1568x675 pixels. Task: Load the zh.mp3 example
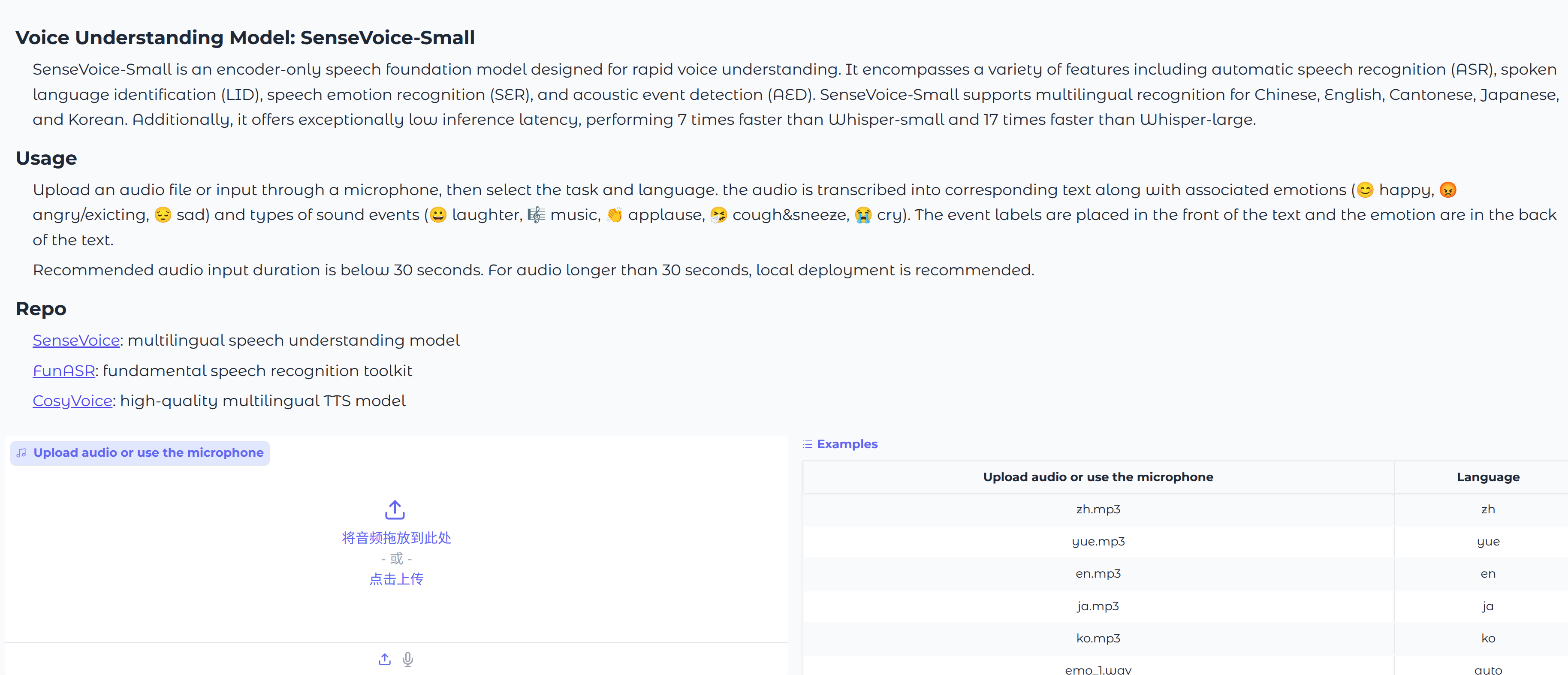[x=1098, y=509]
